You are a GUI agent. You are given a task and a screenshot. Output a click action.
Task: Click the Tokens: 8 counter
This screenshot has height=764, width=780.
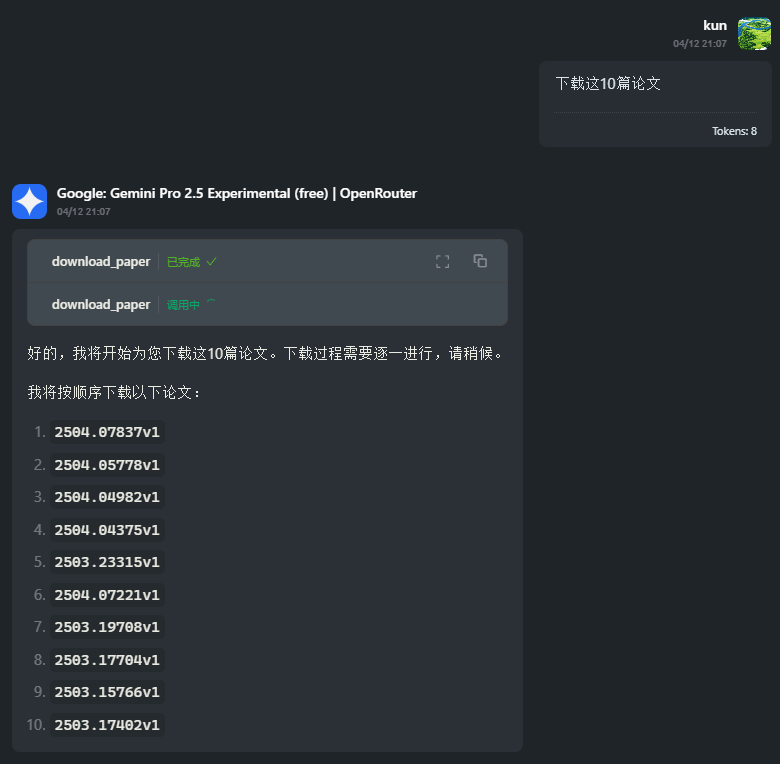coord(734,131)
